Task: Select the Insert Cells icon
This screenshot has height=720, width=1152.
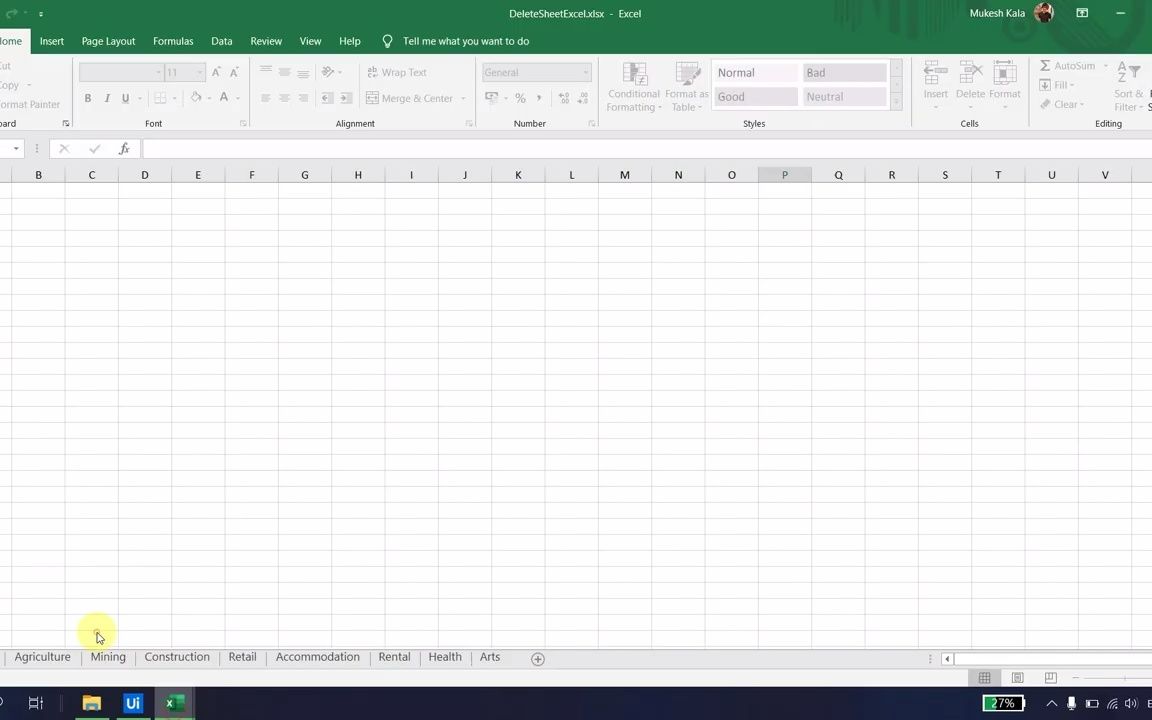Action: [935, 80]
